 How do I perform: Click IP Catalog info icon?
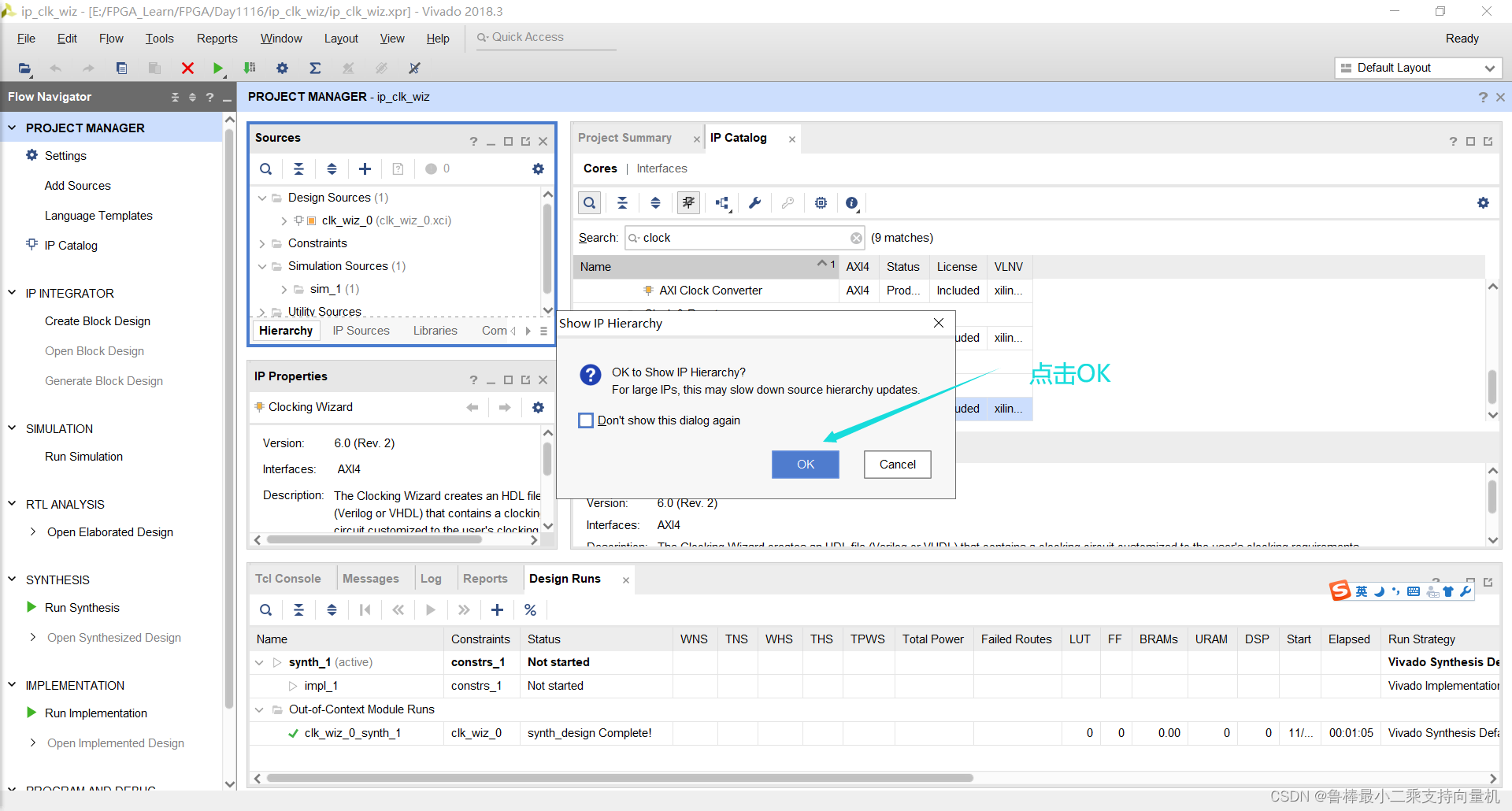click(x=852, y=203)
